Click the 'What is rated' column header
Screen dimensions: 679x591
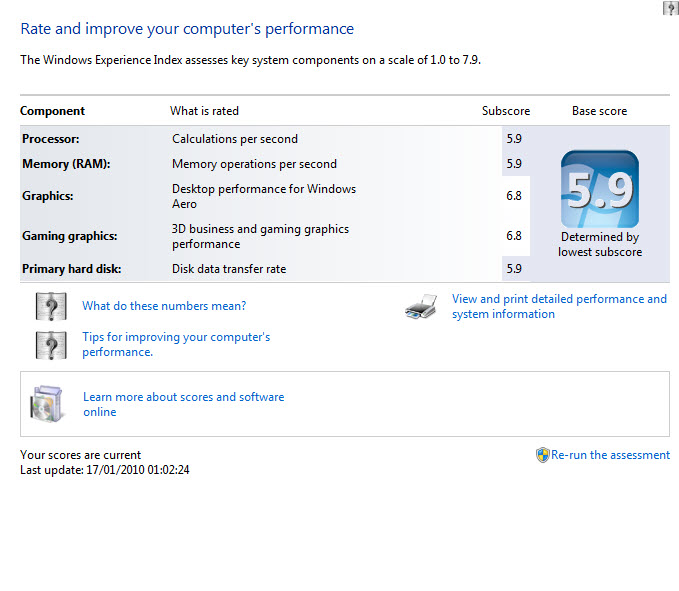(x=204, y=111)
